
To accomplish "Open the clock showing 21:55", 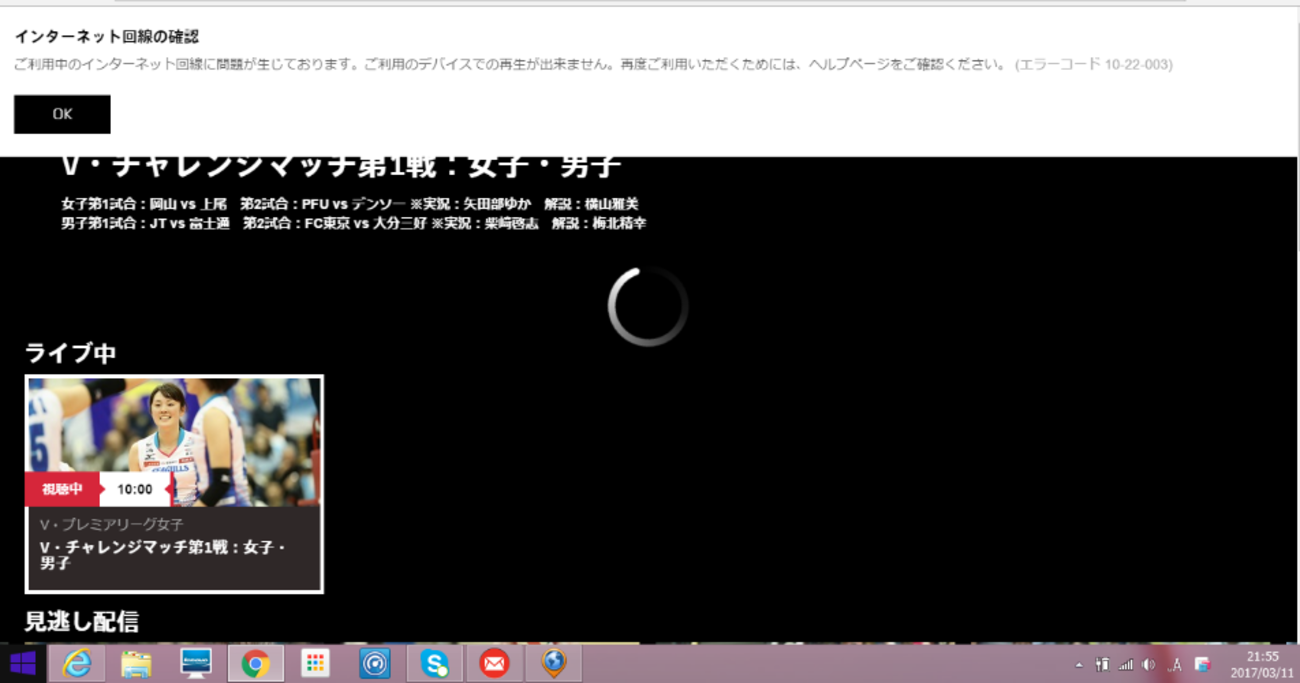I will click(x=1264, y=664).
